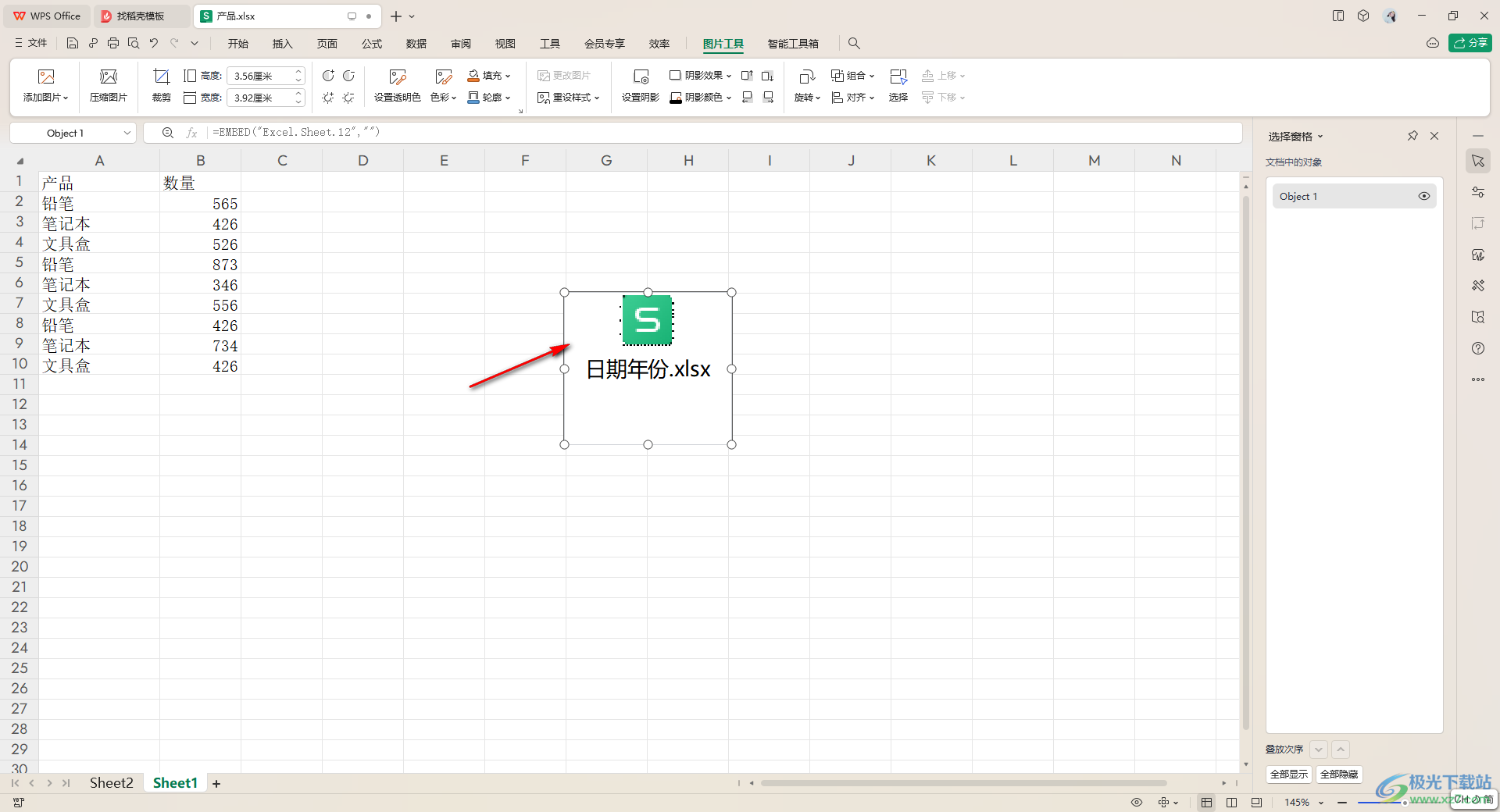Click the increase contrast icon
The image size is (1500, 812).
click(328, 76)
